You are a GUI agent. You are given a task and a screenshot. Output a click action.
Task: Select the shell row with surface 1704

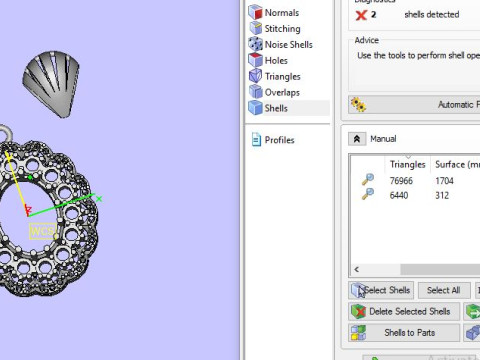[415, 181]
